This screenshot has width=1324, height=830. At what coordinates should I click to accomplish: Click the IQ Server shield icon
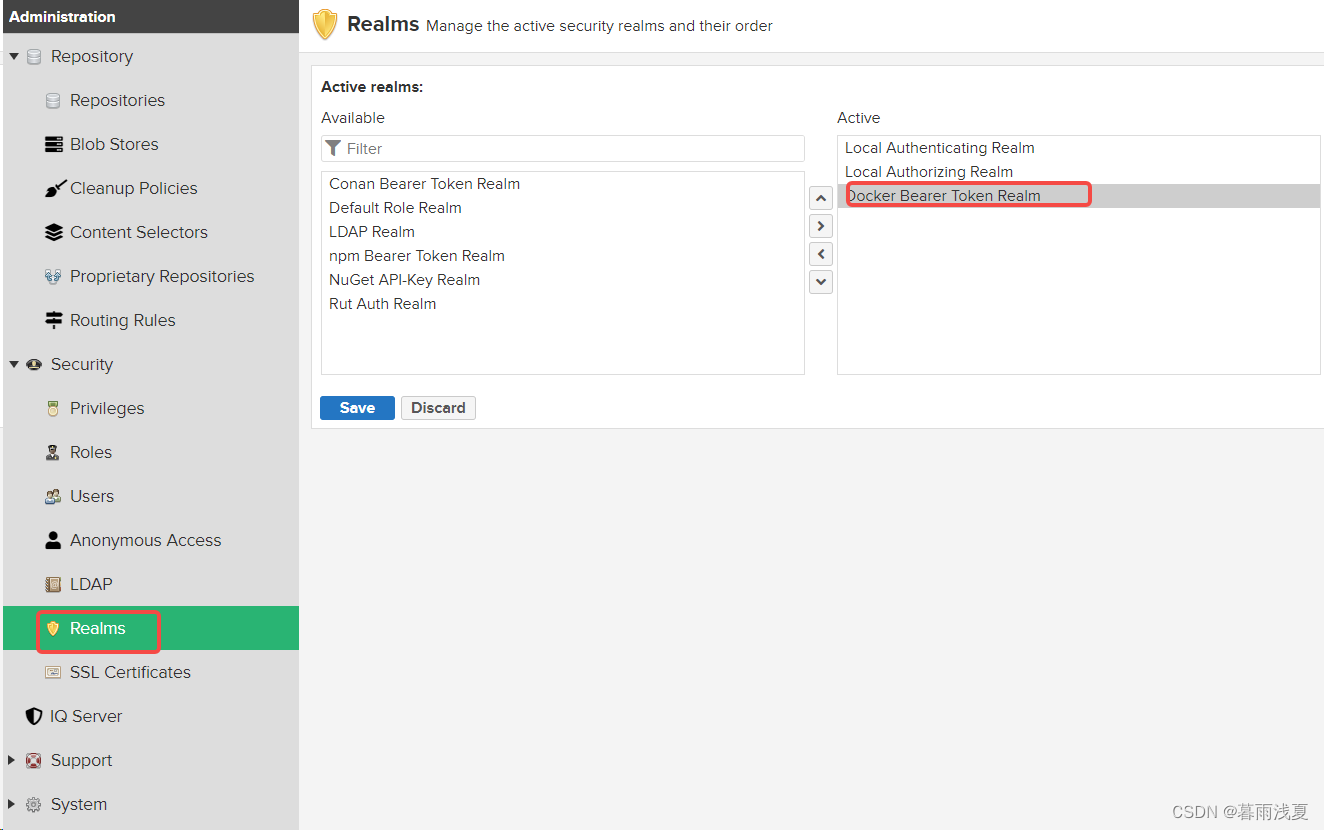34,717
